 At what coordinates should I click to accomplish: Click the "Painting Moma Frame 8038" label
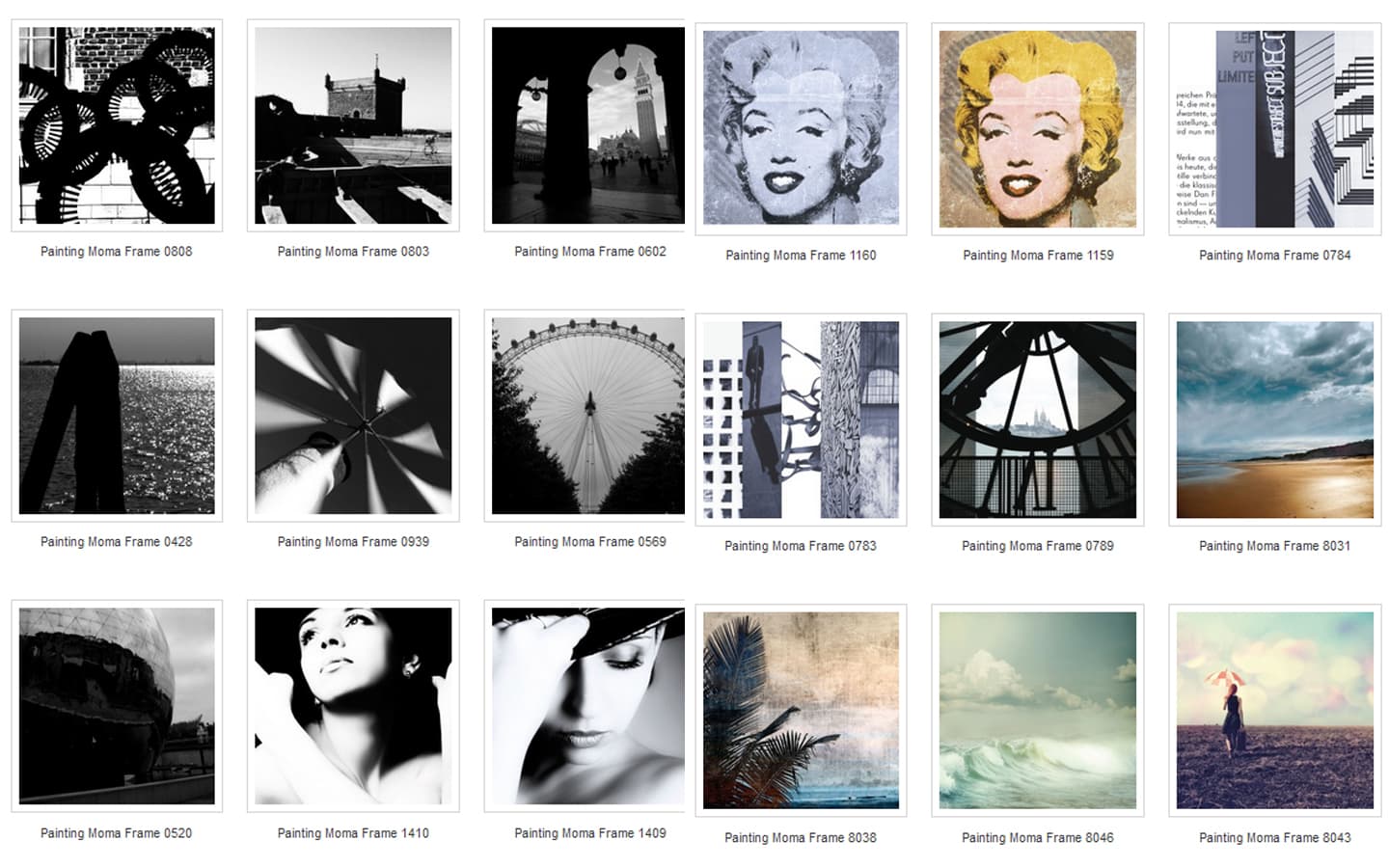point(801,838)
